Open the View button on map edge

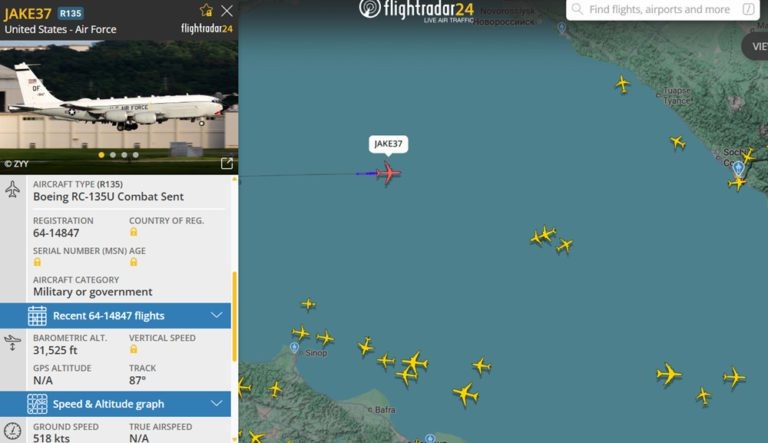pyautogui.click(x=755, y=47)
